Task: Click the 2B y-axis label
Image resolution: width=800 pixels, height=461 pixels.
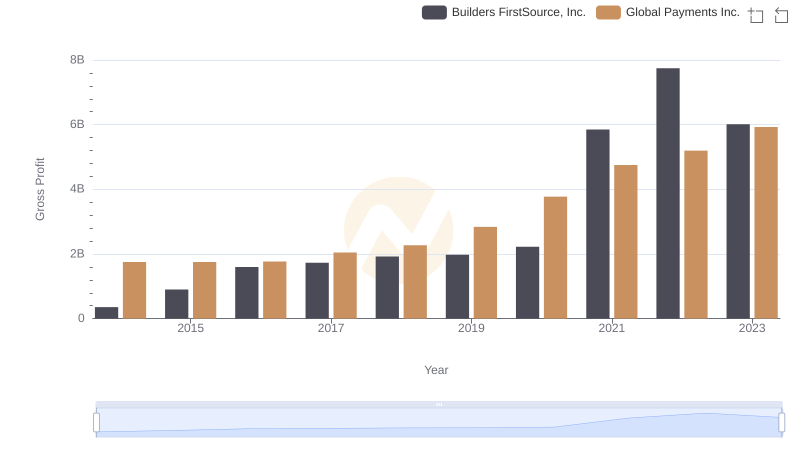Action: pos(77,254)
